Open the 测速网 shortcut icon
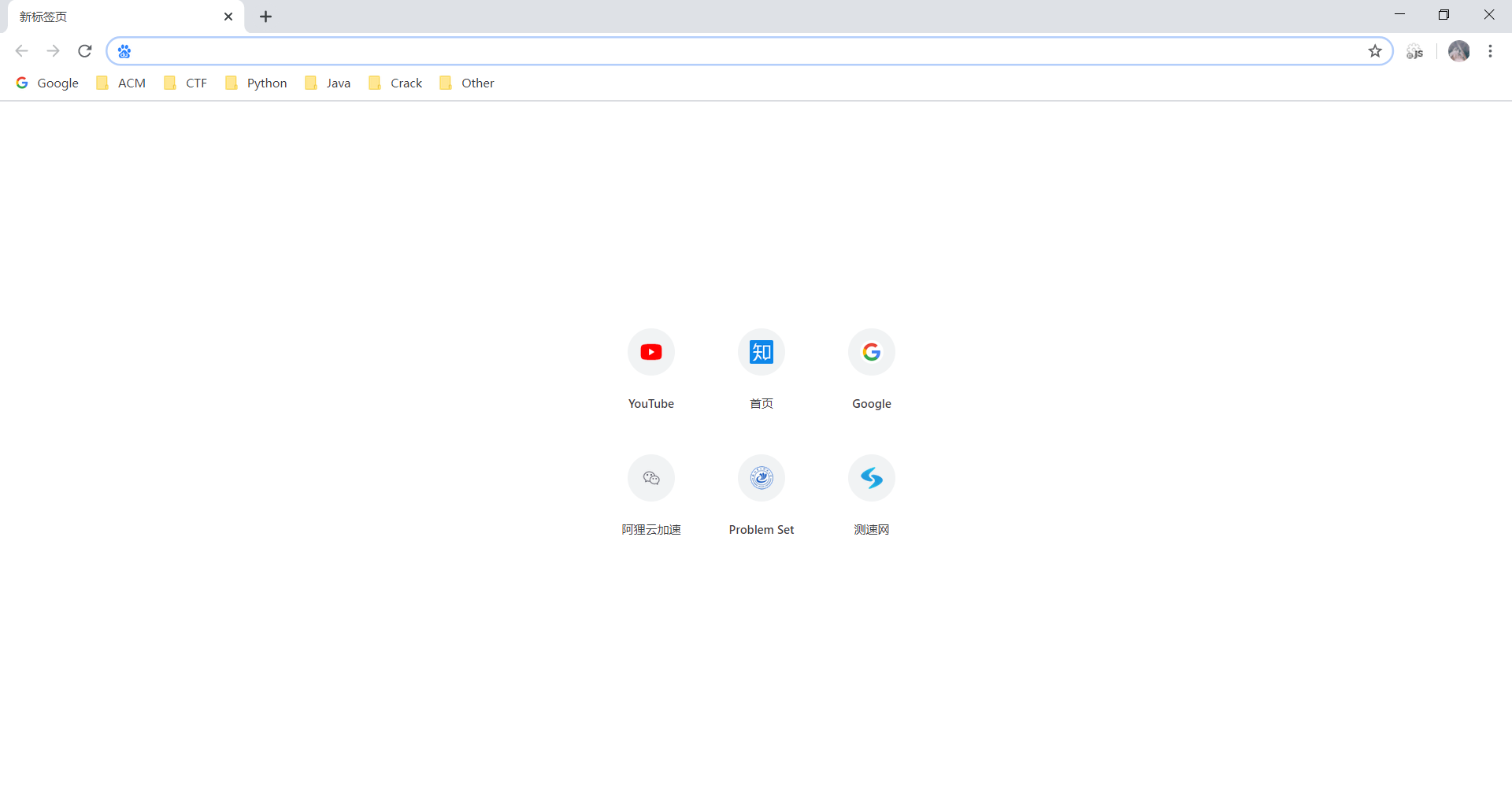 [x=872, y=478]
